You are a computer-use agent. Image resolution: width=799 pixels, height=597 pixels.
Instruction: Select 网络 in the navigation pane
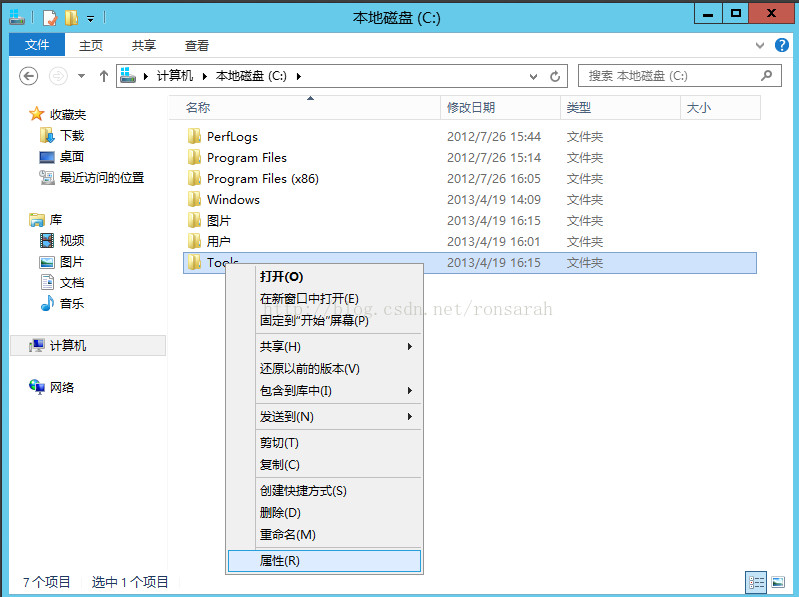pyautogui.click(x=62, y=387)
